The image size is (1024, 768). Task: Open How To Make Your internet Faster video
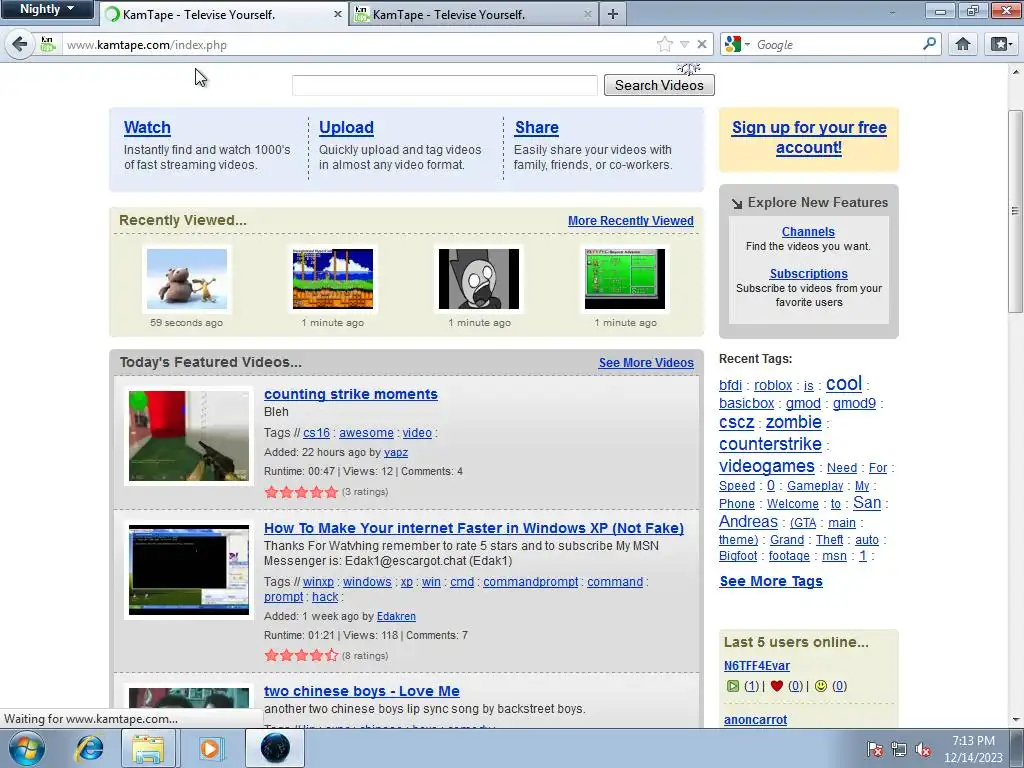tap(473, 528)
